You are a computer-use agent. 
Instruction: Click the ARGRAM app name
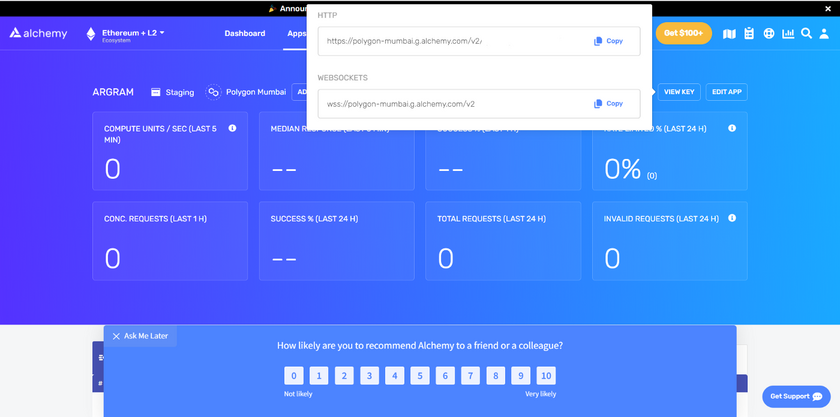tap(113, 92)
